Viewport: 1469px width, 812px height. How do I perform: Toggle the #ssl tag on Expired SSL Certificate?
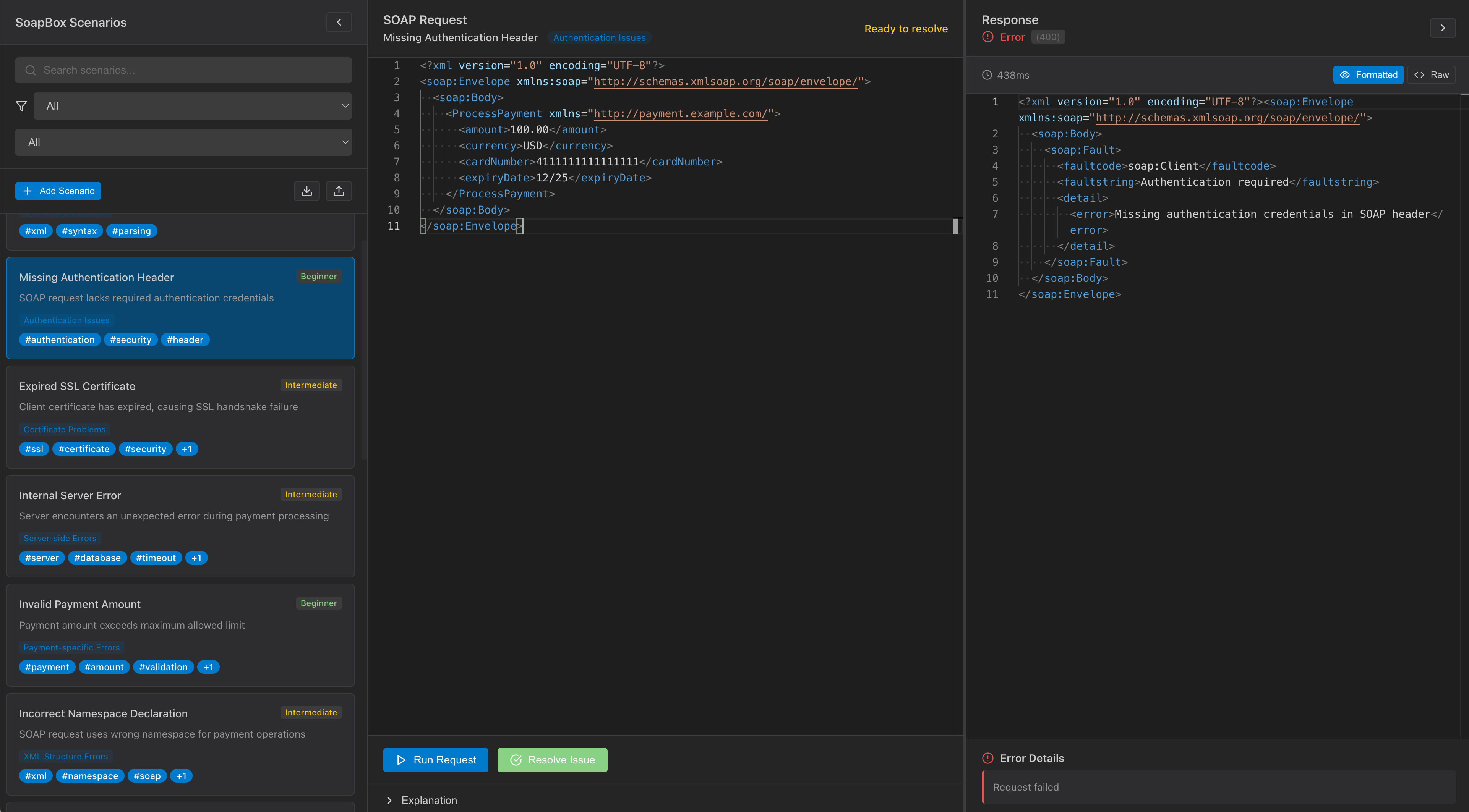34,448
